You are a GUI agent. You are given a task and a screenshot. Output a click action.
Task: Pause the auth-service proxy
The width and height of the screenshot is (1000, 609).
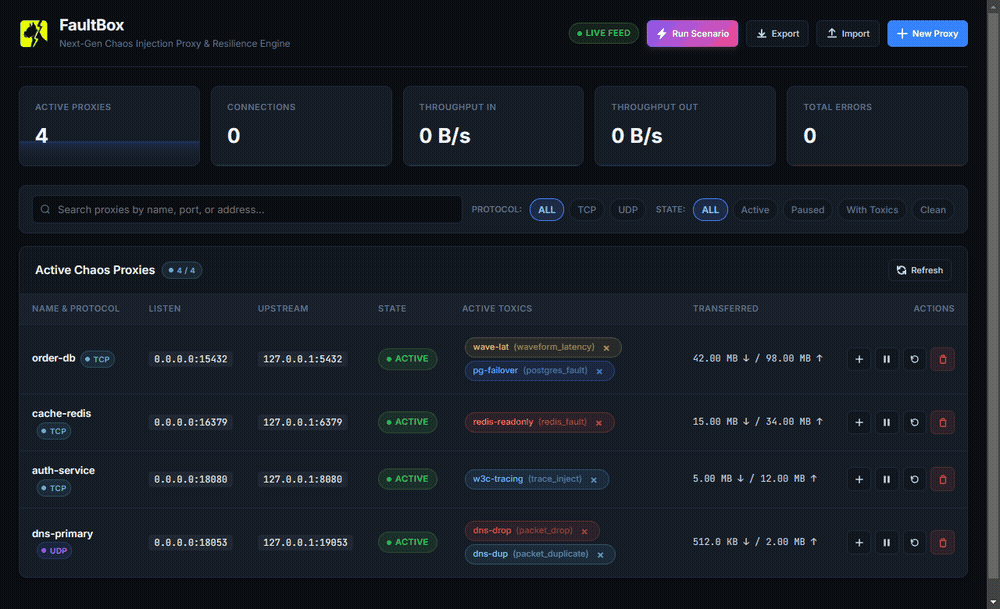click(886, 479)
